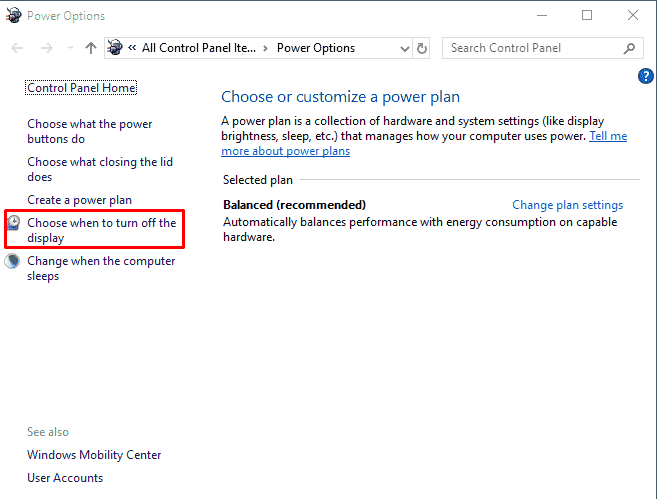657x499 pixels.
Task: Click Power Options icon in address bar
Action: point(115,47)
